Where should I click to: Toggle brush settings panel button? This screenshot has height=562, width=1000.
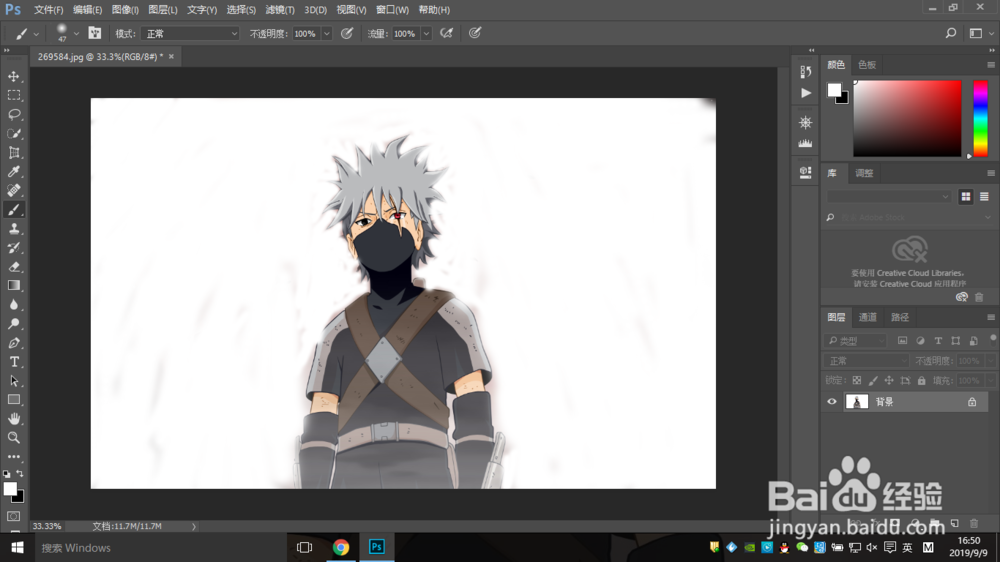(94, 33)
